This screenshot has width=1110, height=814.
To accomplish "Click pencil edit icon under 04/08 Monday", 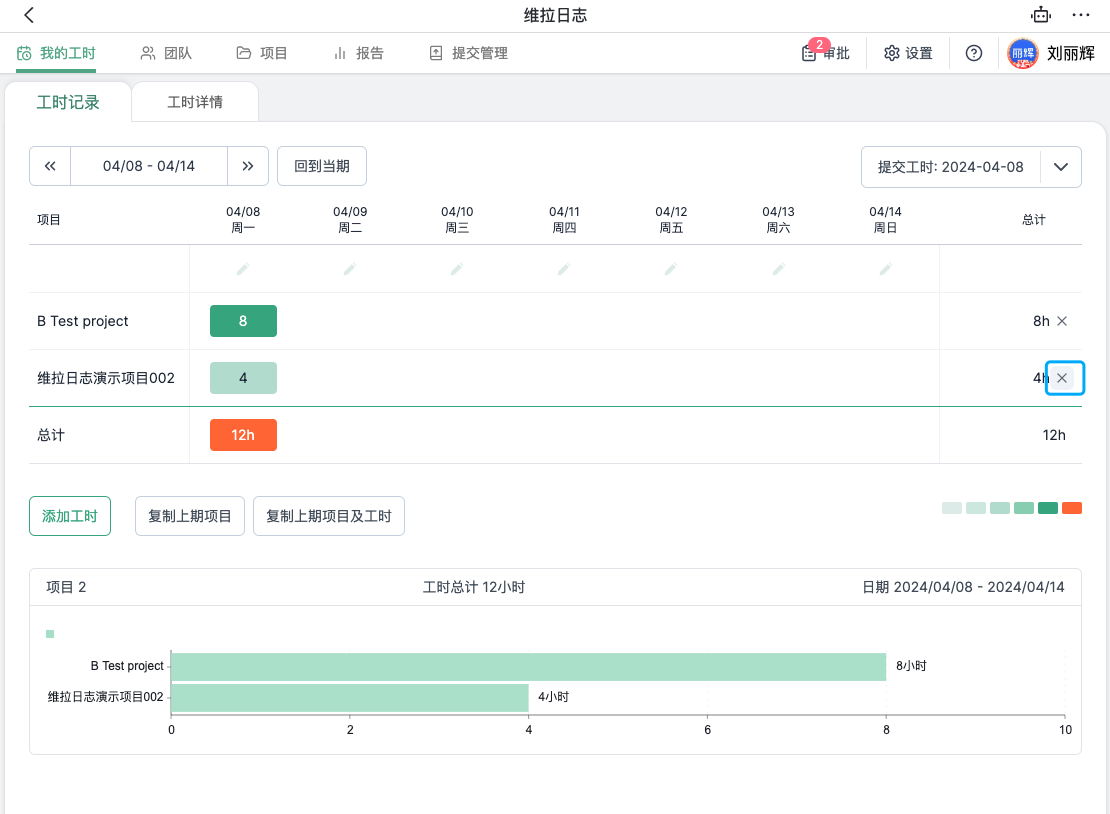I will tap(243, 269).
